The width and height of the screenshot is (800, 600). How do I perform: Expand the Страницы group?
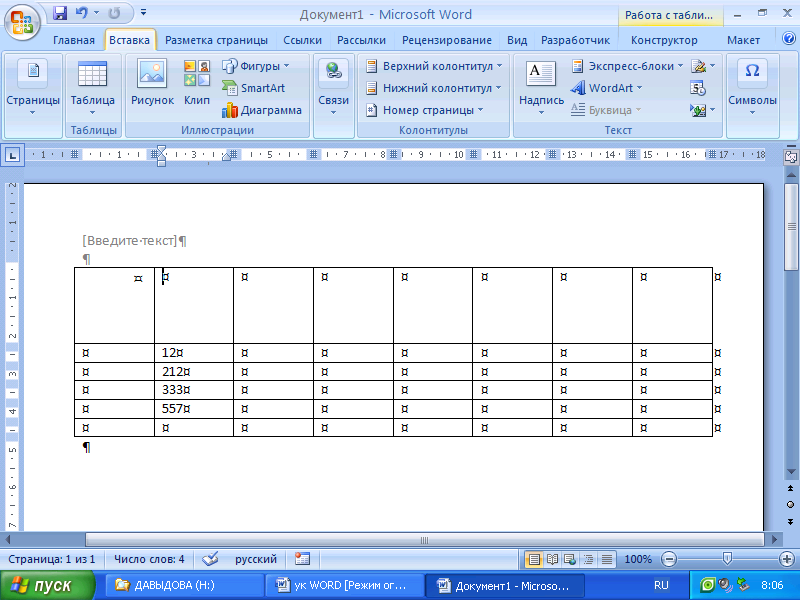[33, 87]
